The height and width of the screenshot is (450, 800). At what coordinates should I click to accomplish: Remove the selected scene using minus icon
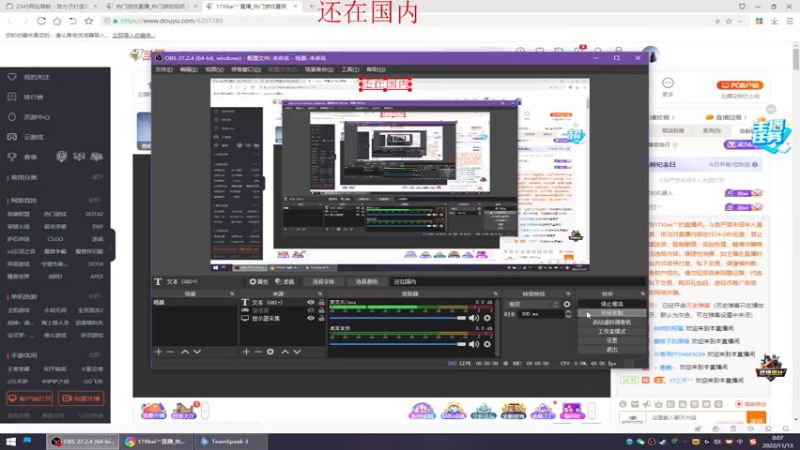[x=170, y=352]
